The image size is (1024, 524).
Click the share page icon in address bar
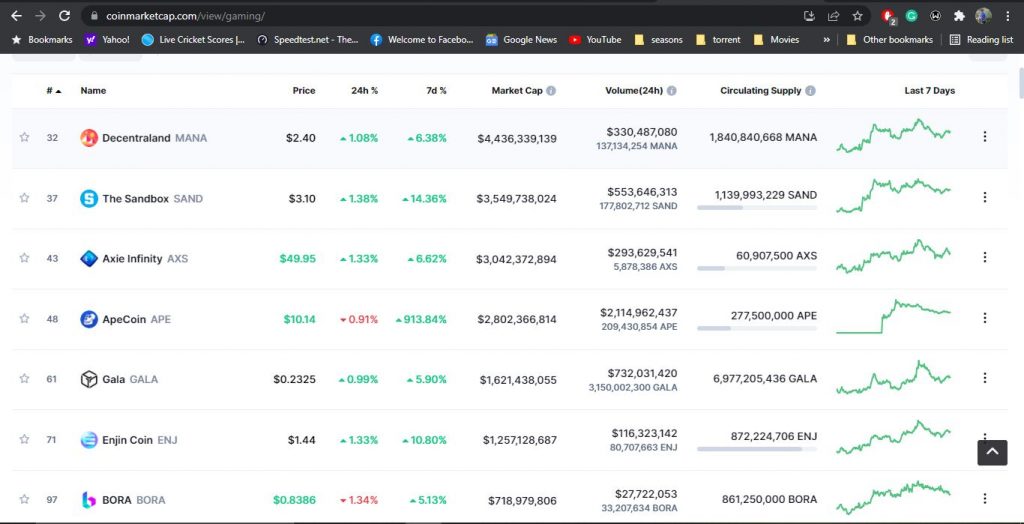pos(833,16)
